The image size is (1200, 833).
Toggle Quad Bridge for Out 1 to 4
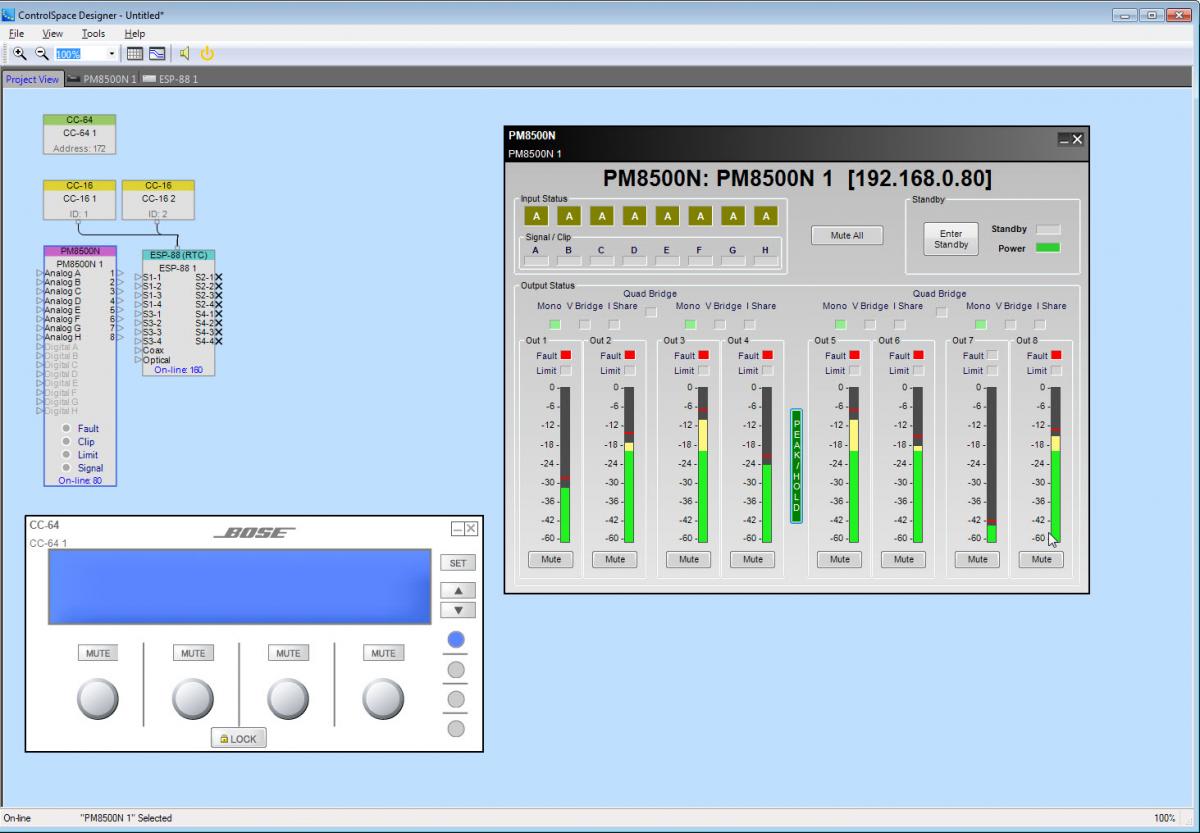click(651, 312)
